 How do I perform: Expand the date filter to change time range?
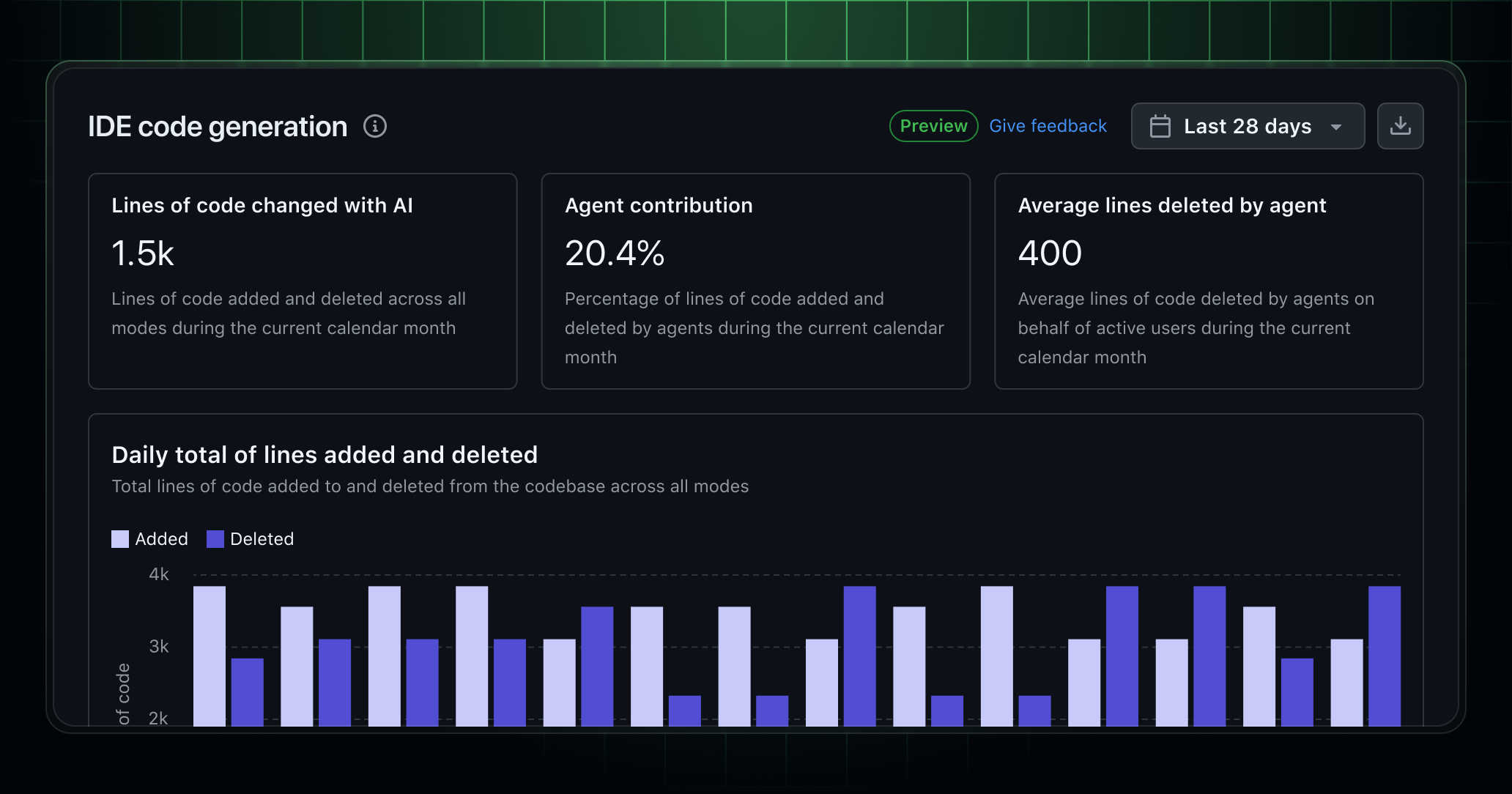1247,126
